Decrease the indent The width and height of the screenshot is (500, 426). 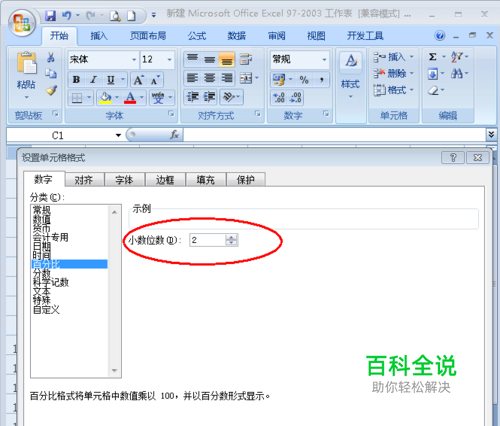192,97
